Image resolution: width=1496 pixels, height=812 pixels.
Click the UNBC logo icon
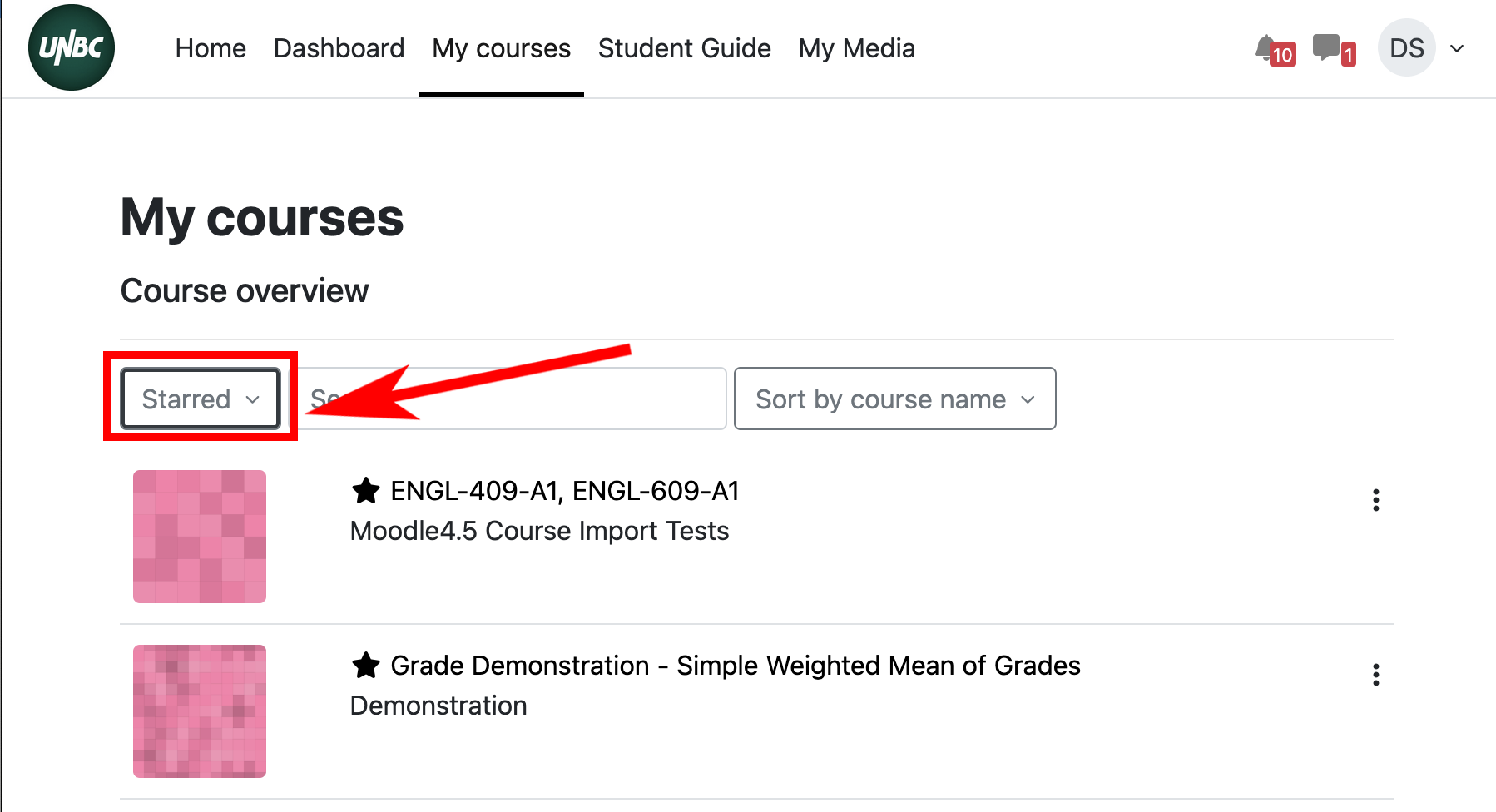tap(72, 48)
